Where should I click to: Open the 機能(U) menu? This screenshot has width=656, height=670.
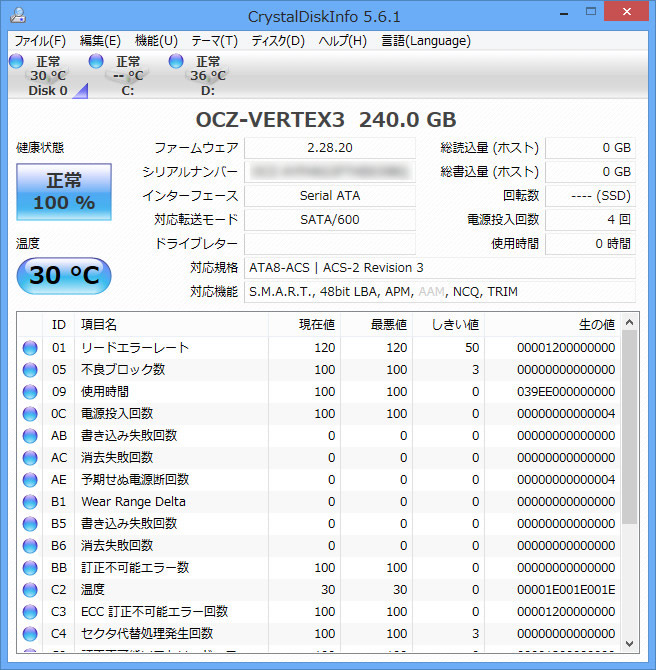[x=156, y=41]
